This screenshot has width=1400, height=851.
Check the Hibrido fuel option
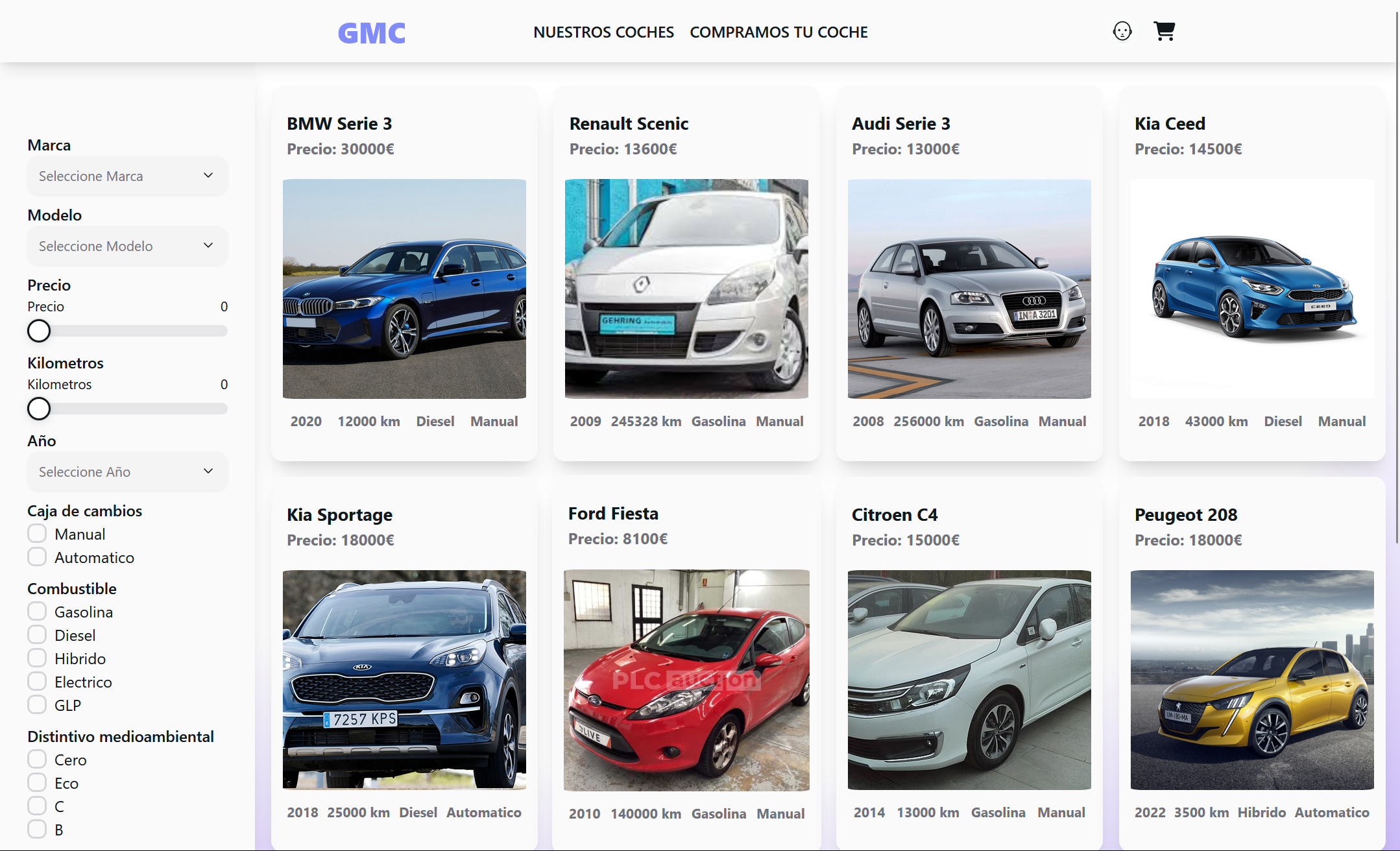pyautogui.click(x=37, y=658)
